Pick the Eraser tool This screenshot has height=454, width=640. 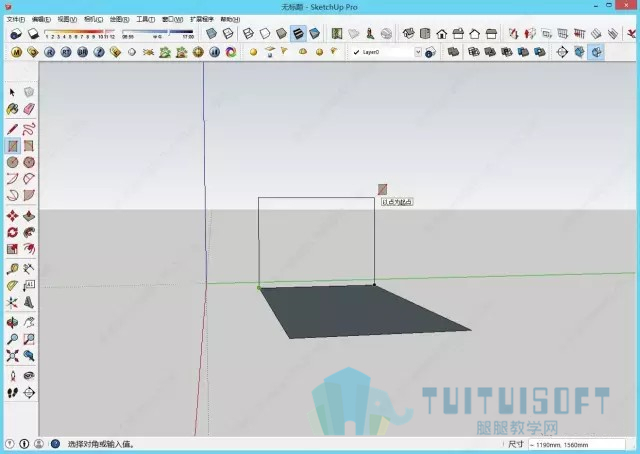(29, 109)
